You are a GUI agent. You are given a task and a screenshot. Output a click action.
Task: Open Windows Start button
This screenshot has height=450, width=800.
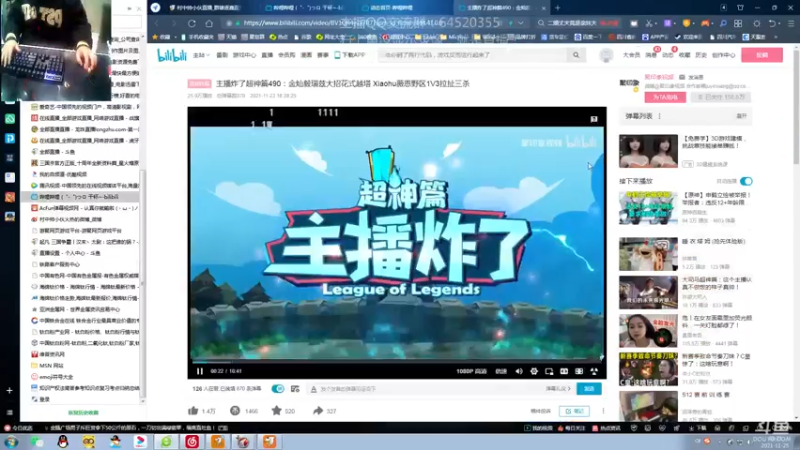pos(11,442)
